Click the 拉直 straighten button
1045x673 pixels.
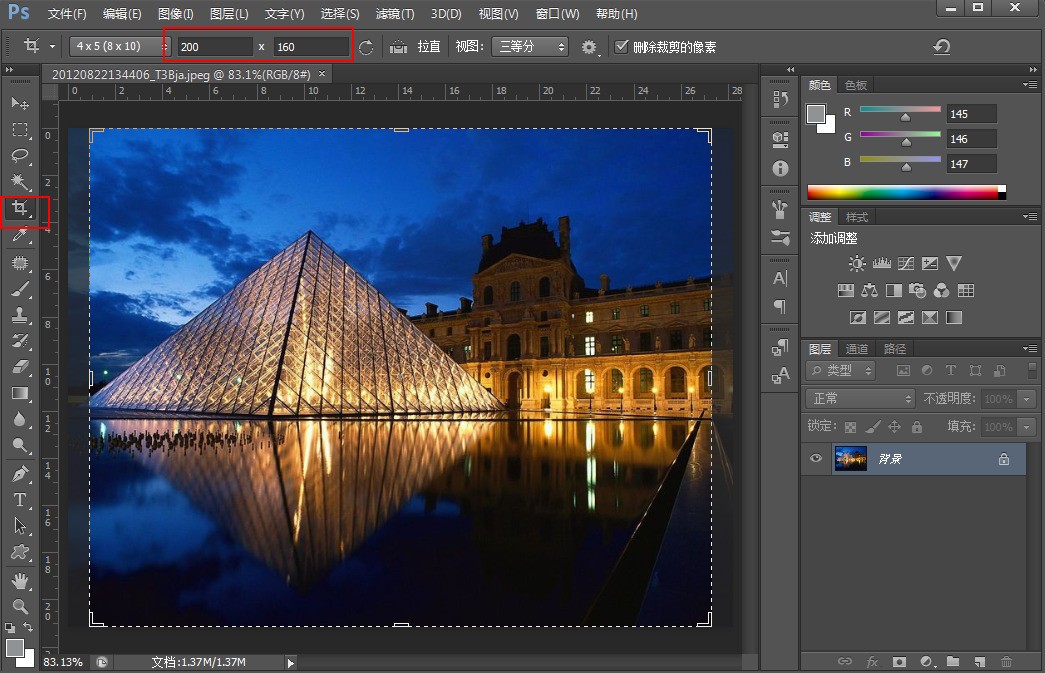point(429,47)
